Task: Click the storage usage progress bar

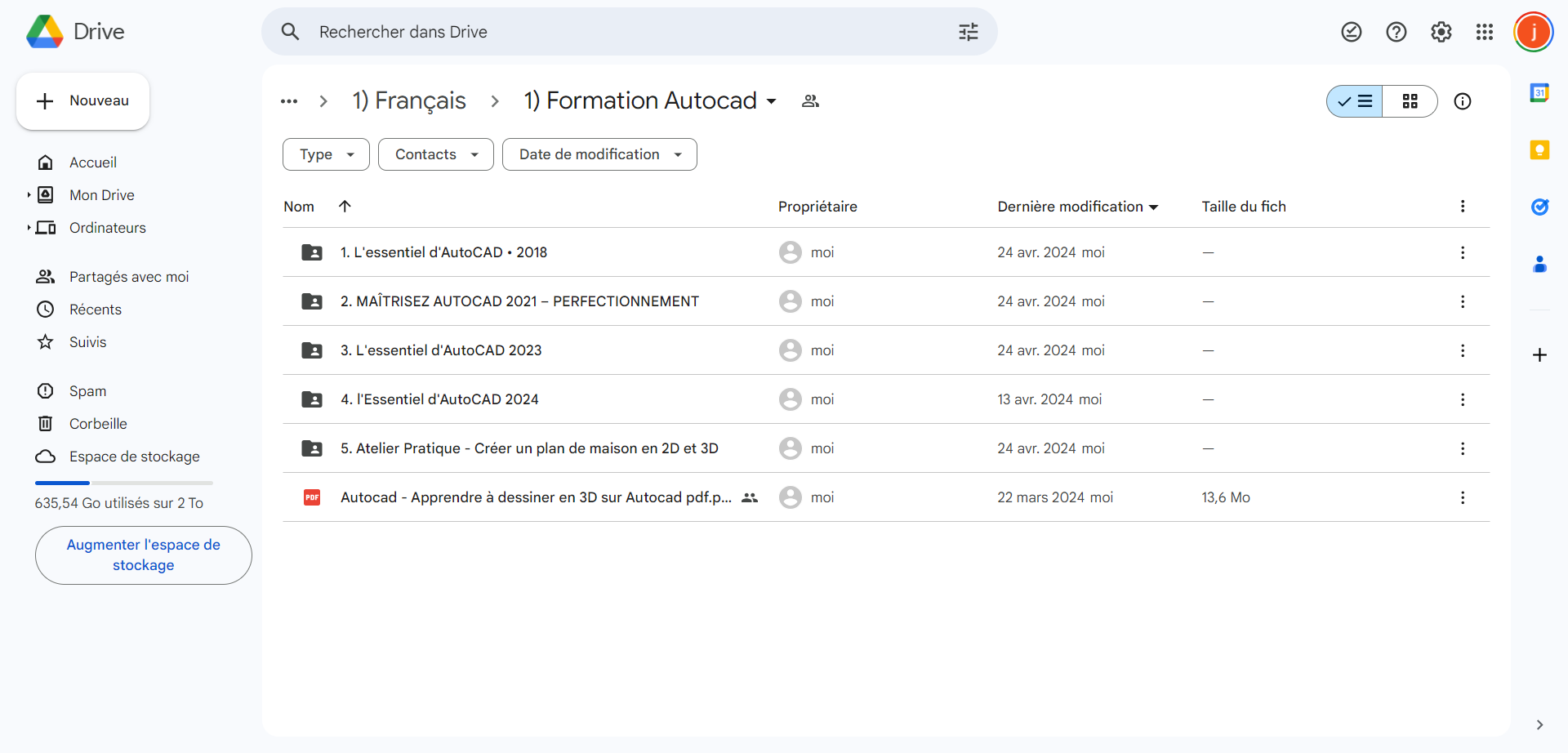Action: (x=124, y=483)
